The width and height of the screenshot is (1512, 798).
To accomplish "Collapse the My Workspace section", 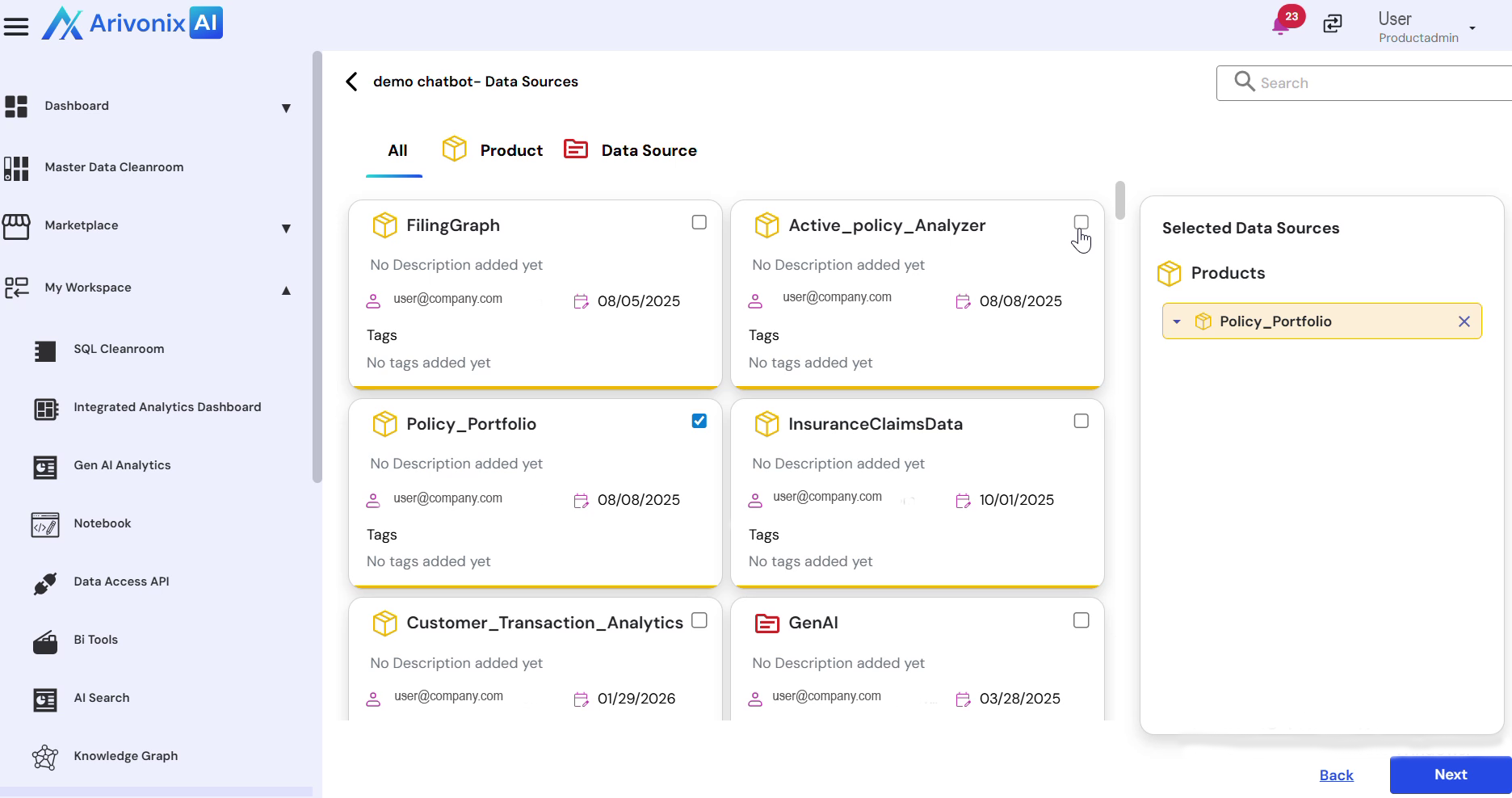I will (x=286, y=290).
